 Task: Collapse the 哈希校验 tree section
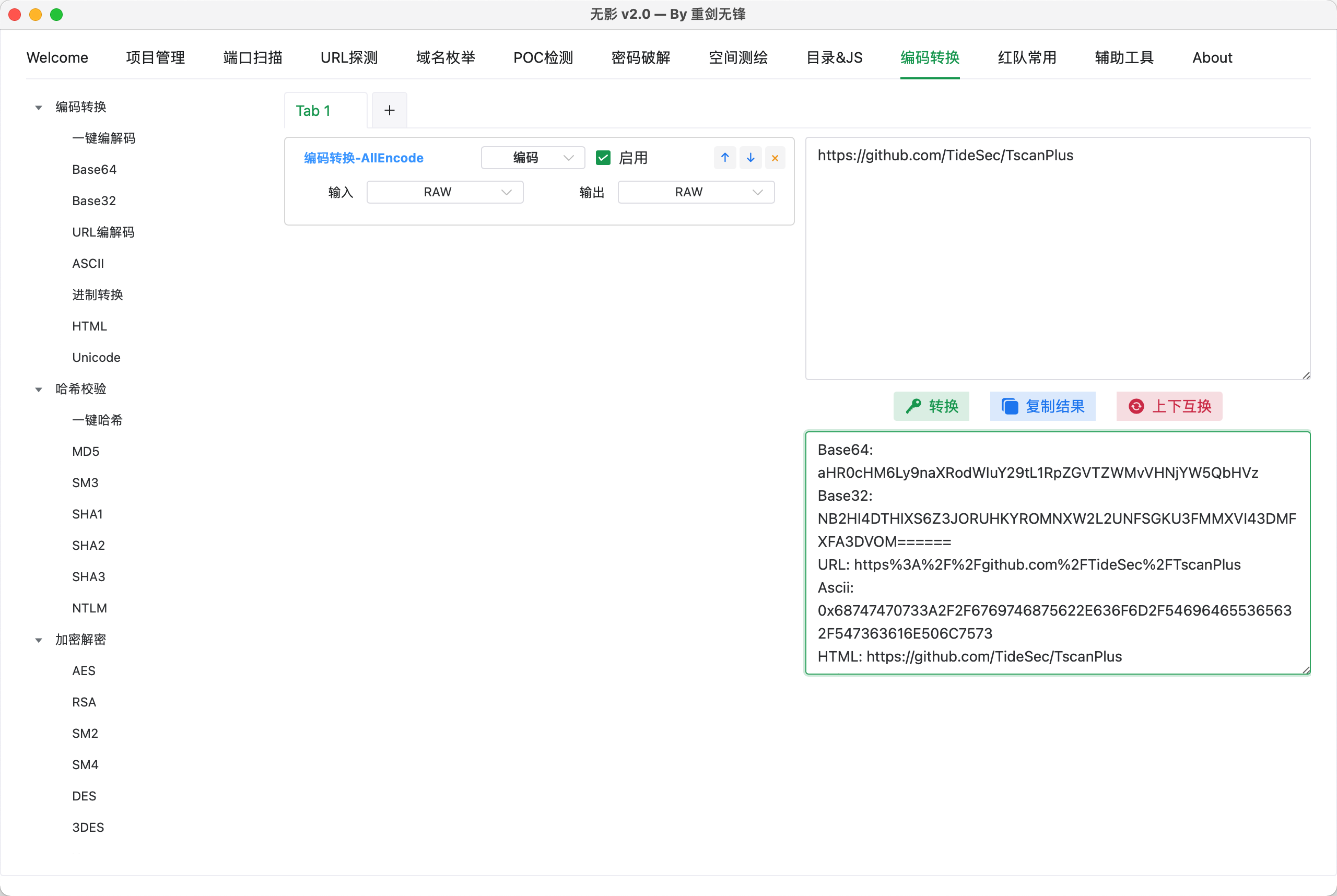click(x=39, y=390)
